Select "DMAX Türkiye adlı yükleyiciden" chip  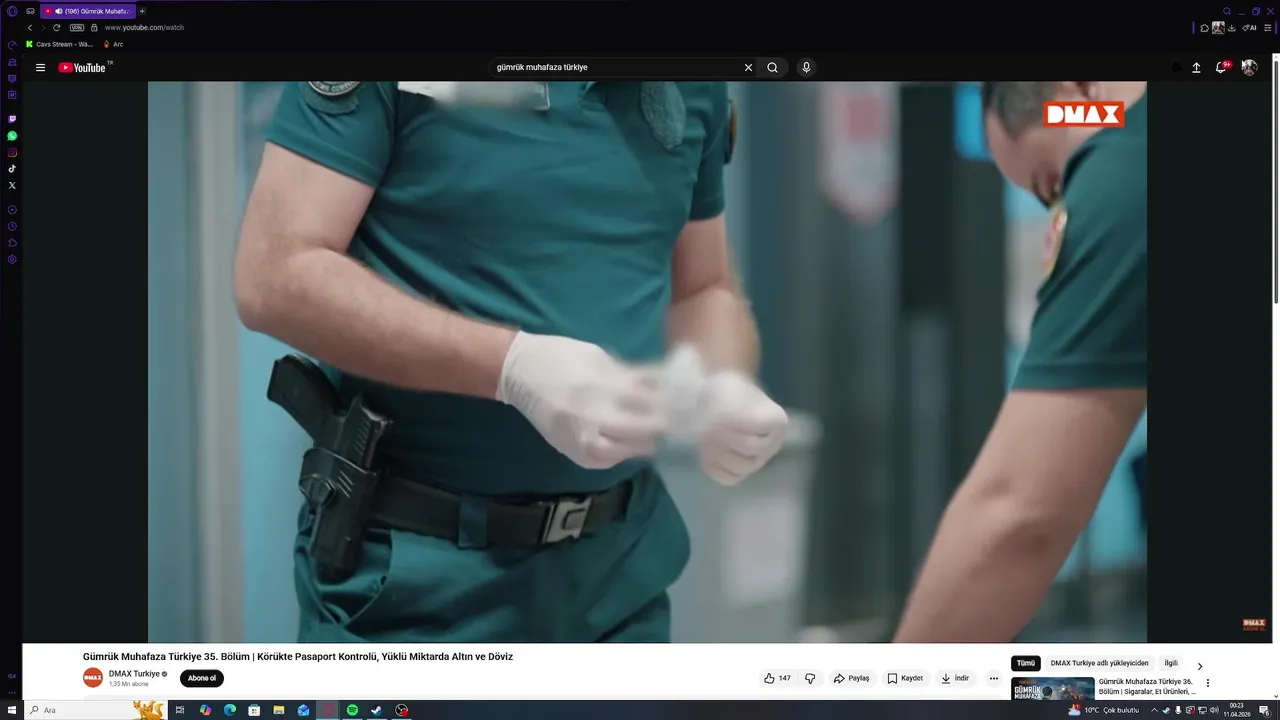click(x=1099, y=663)
